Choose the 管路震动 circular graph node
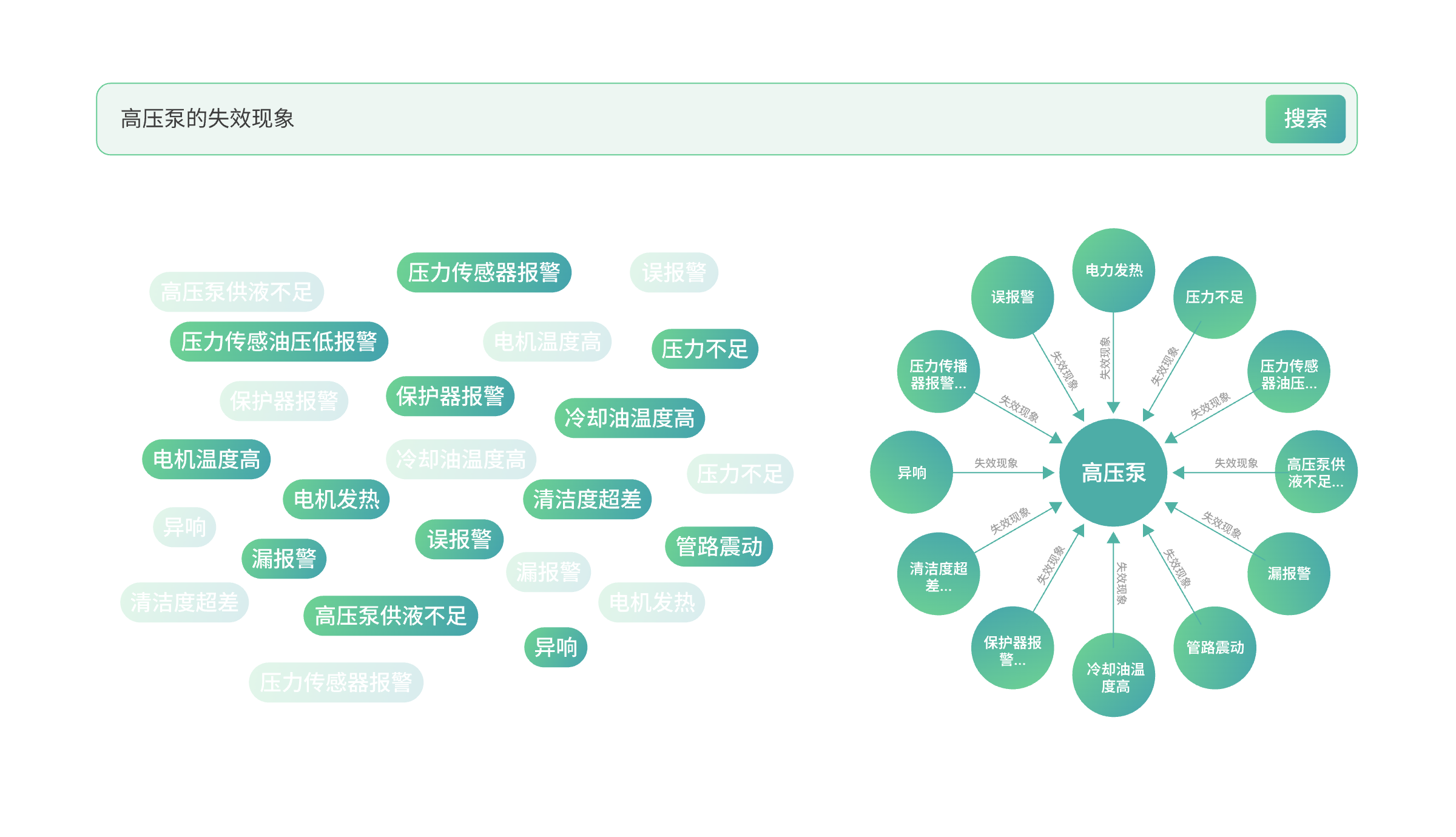This screenshot has height=837, width=1456. 1215,648
